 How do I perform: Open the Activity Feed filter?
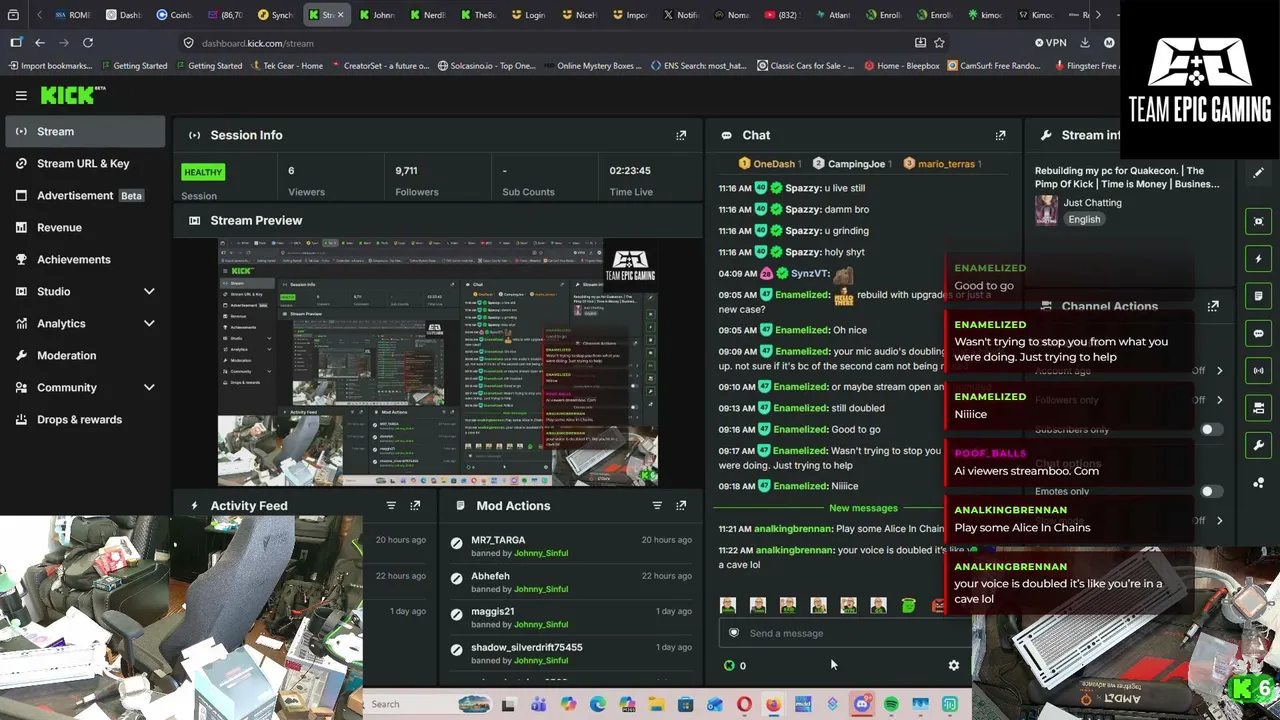391,505
